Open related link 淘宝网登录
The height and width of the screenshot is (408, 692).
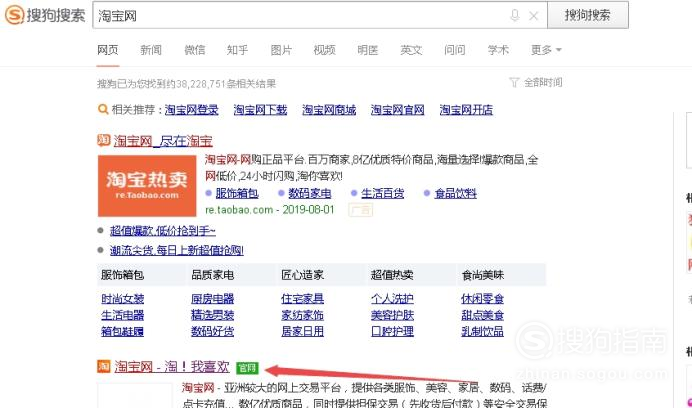(x=192, y=110)
